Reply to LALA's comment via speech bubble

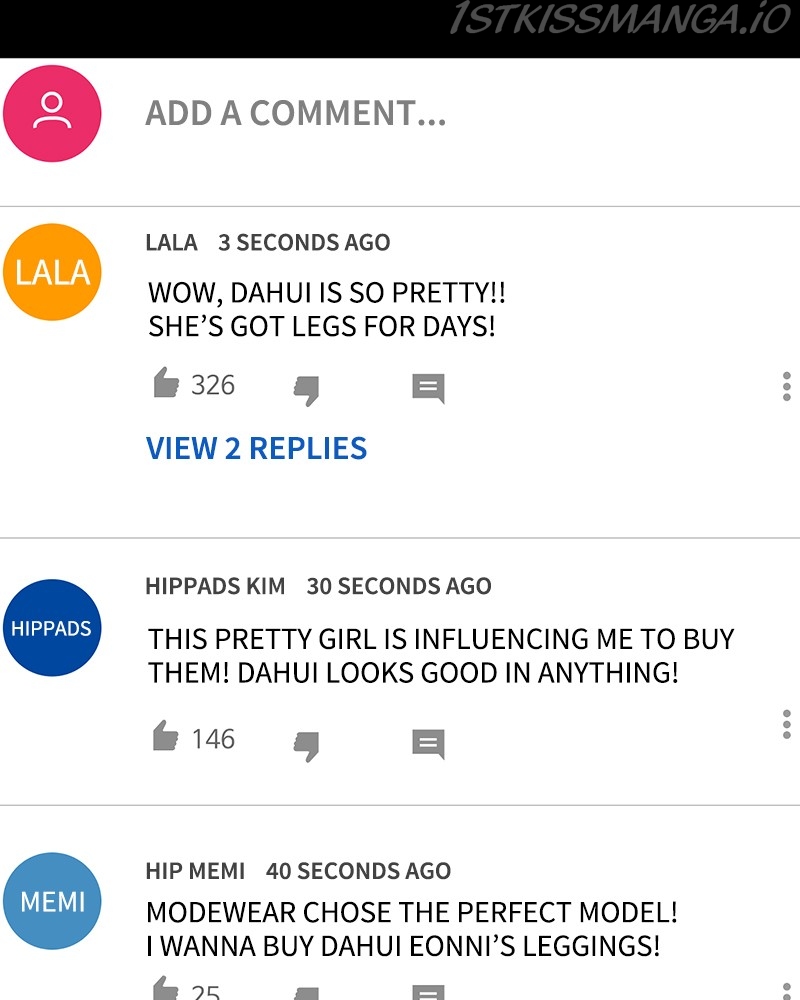pyautogui.click(x=428, y=388)
